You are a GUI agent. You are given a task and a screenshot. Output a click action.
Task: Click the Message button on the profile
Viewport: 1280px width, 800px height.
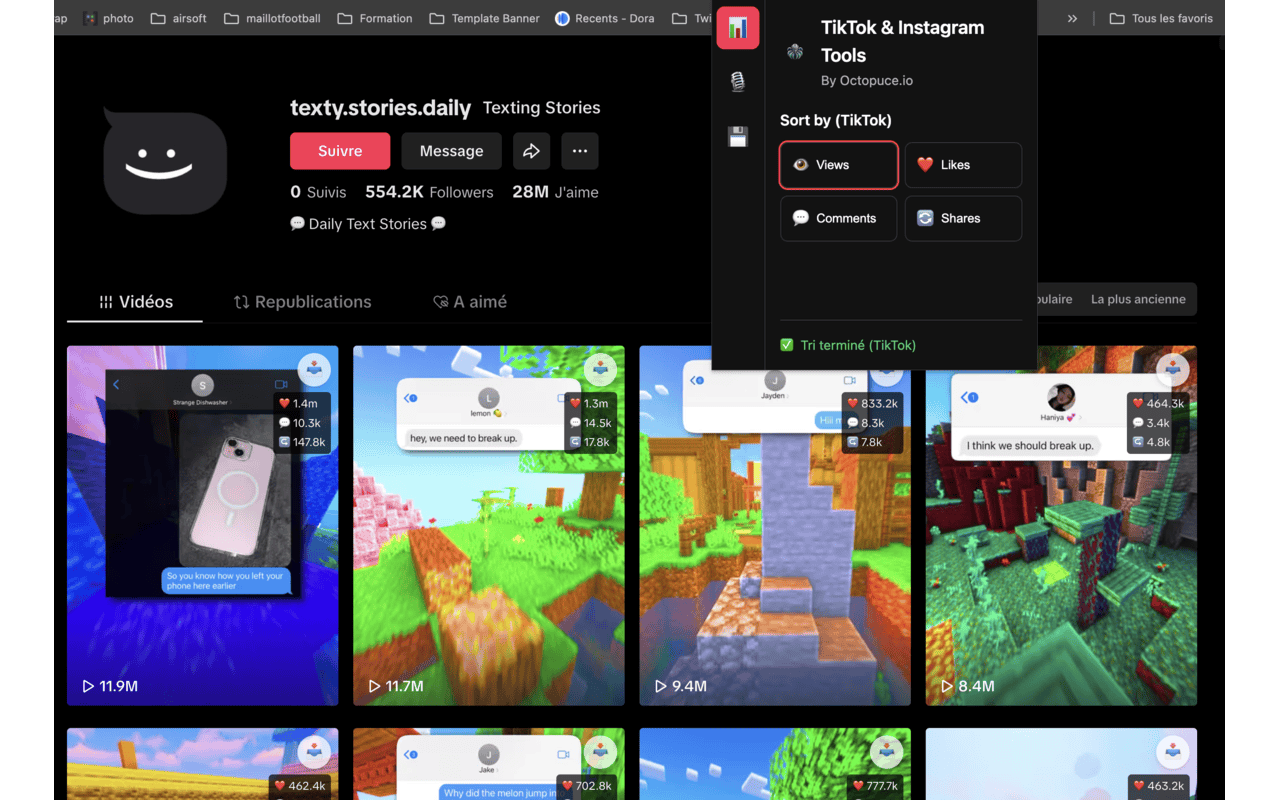click(452, 151)
